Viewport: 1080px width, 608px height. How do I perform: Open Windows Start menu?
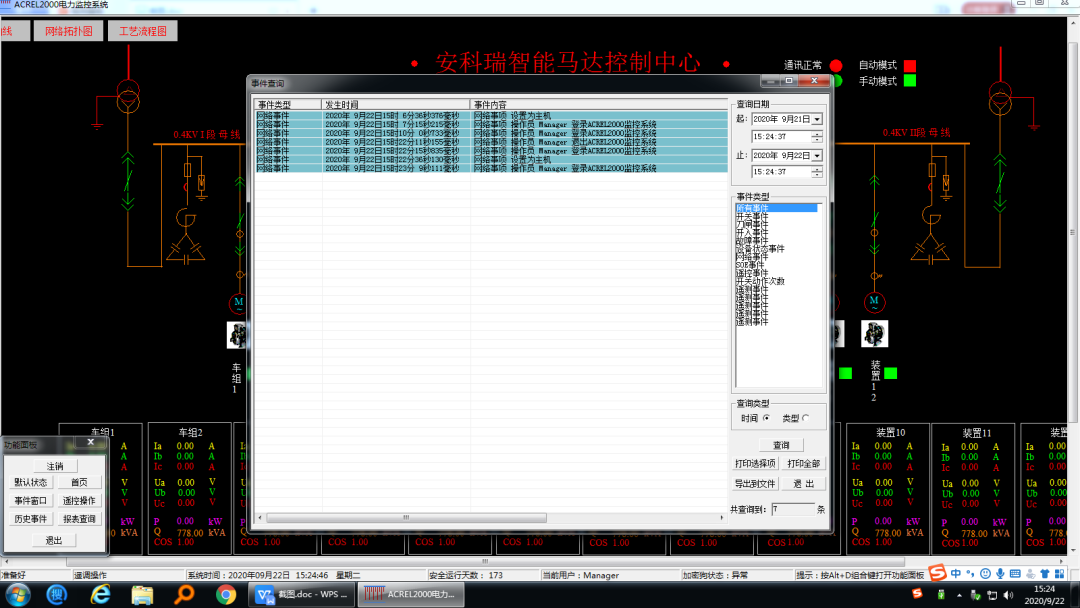(17, 594)
